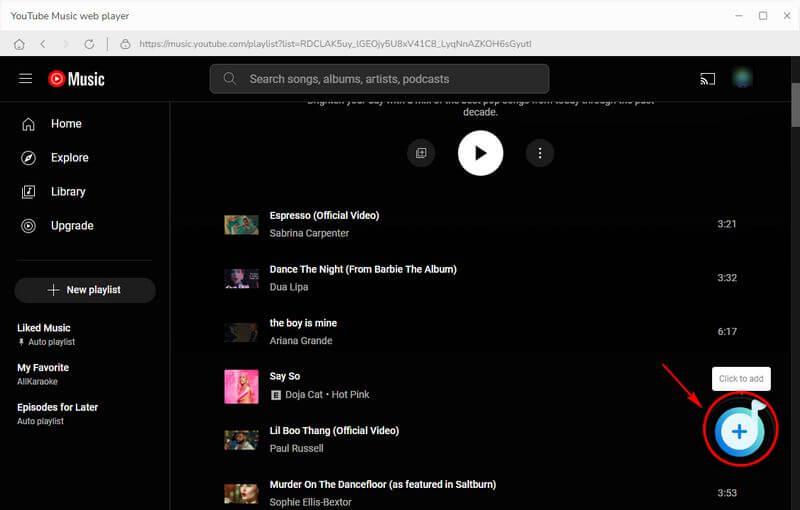
Task: Select Dance The Night (From Barbie The Album)
Action: [363, 269]
